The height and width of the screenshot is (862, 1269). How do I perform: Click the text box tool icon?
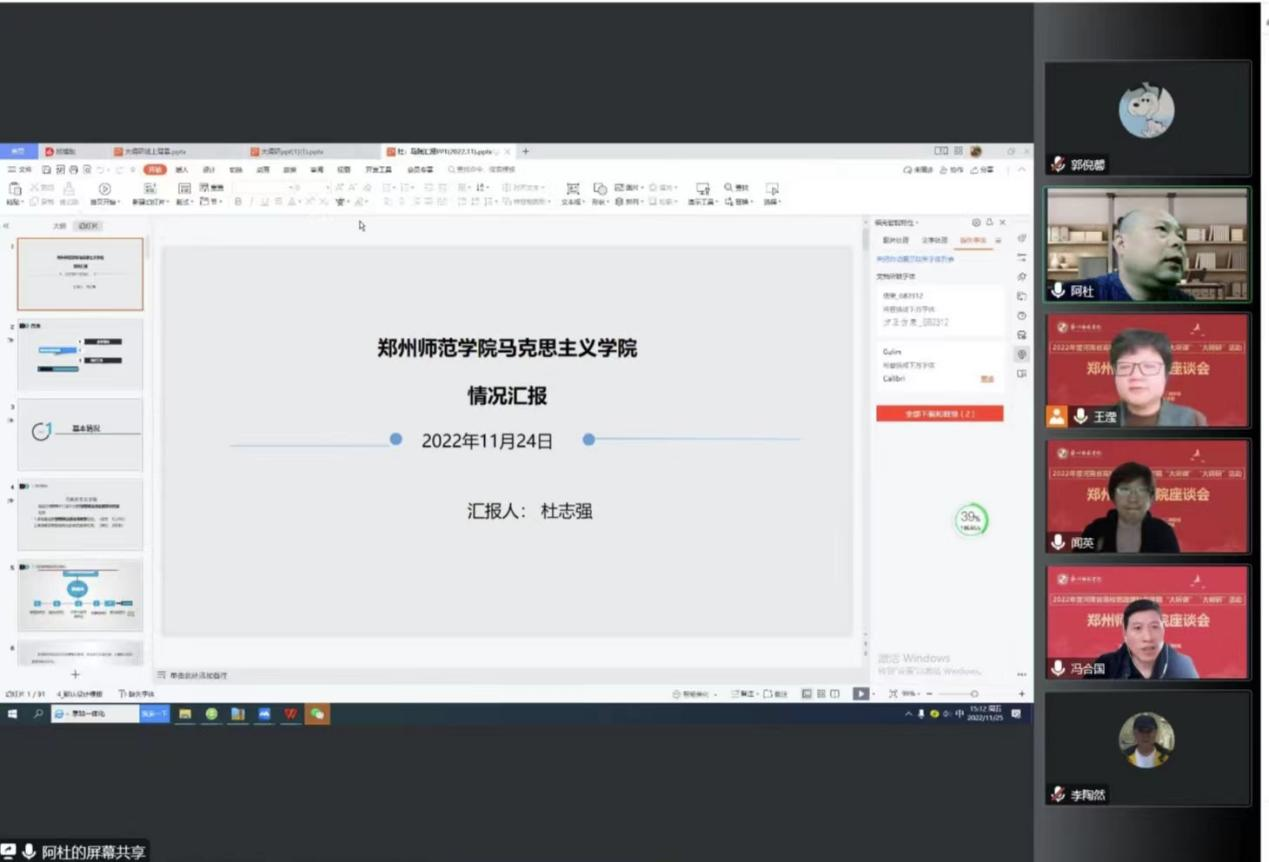[572, 189]
